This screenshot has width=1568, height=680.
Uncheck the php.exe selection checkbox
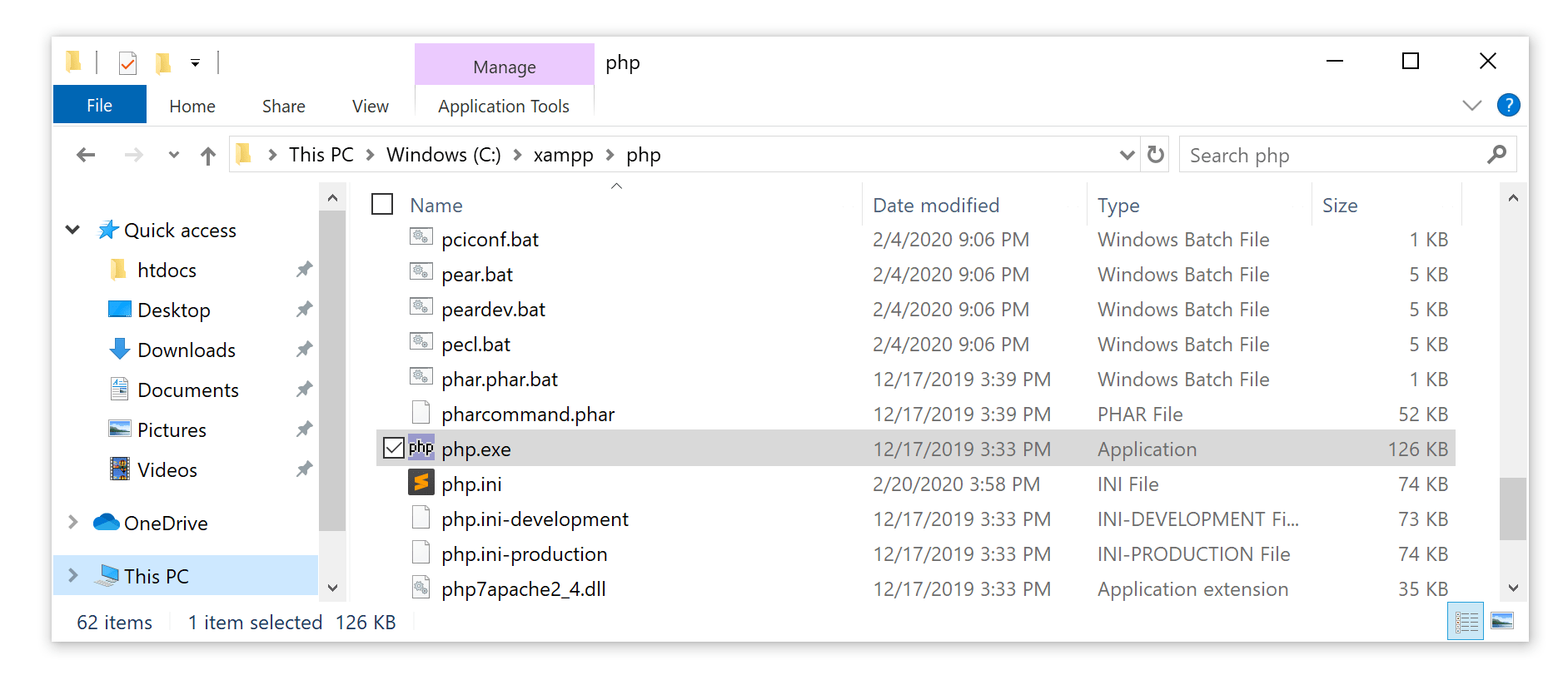coord(393,449)
